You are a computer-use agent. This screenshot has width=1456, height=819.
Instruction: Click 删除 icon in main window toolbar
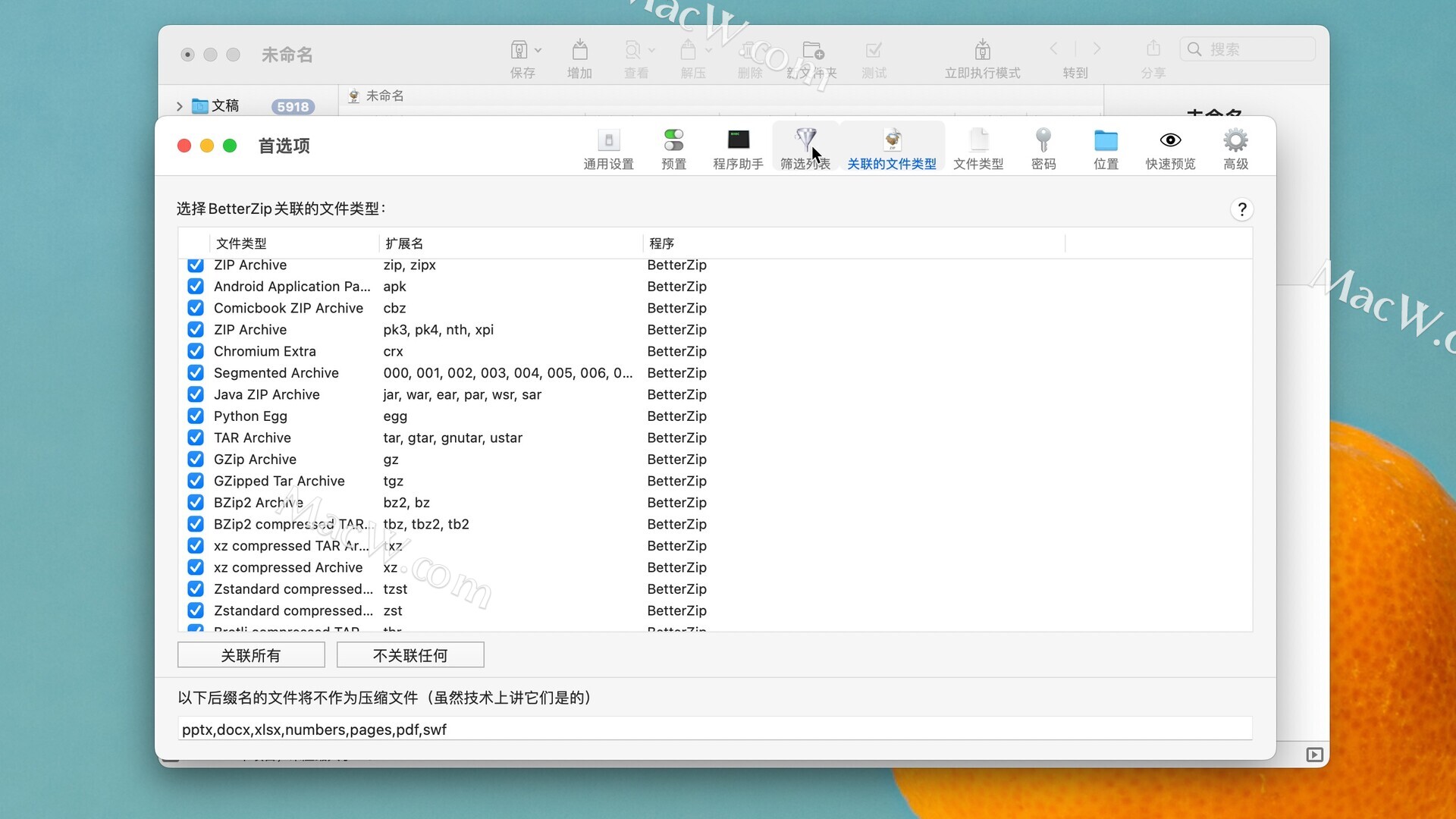tap(748, 51)
